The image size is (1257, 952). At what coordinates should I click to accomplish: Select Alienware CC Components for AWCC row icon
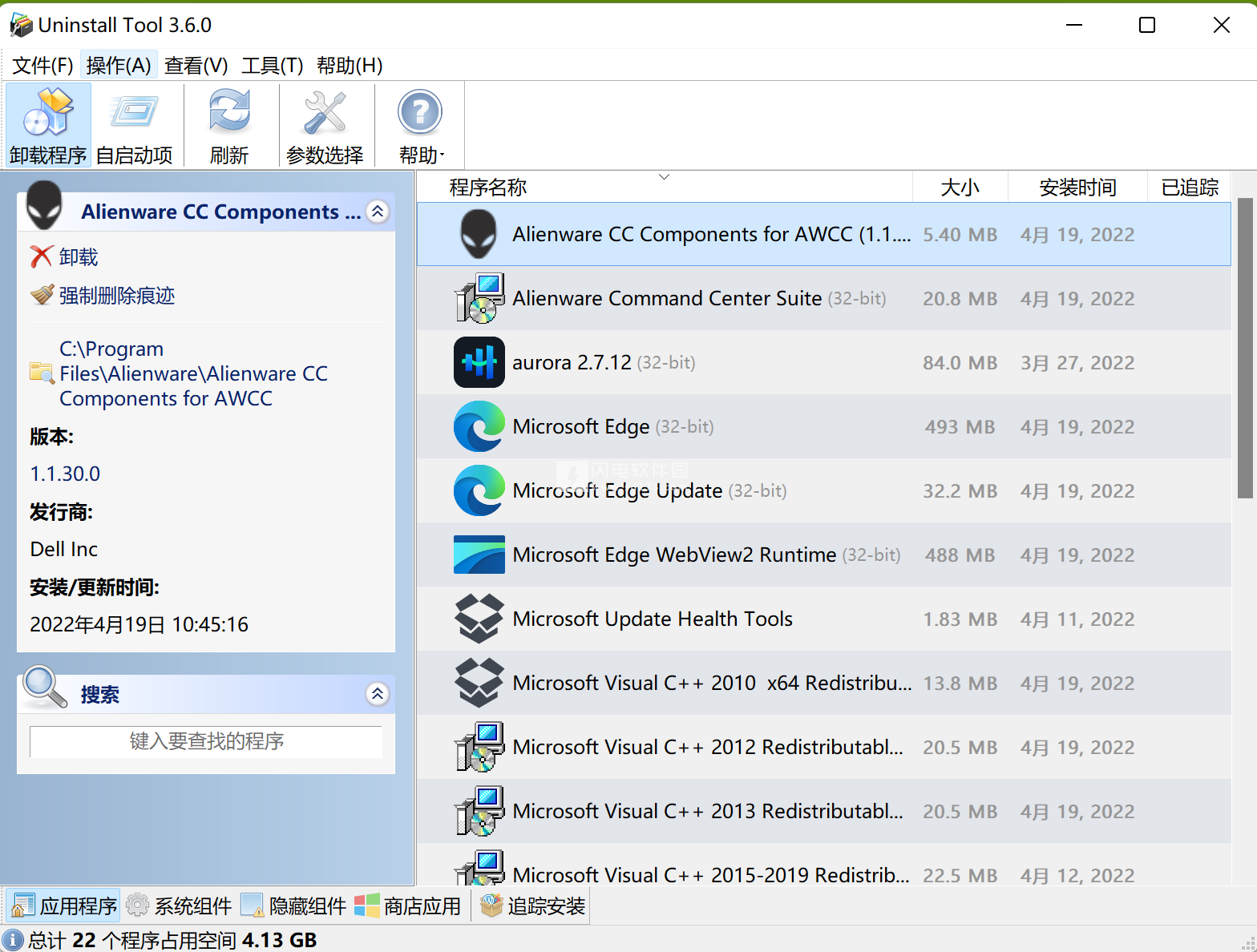[x=479, y=234]
